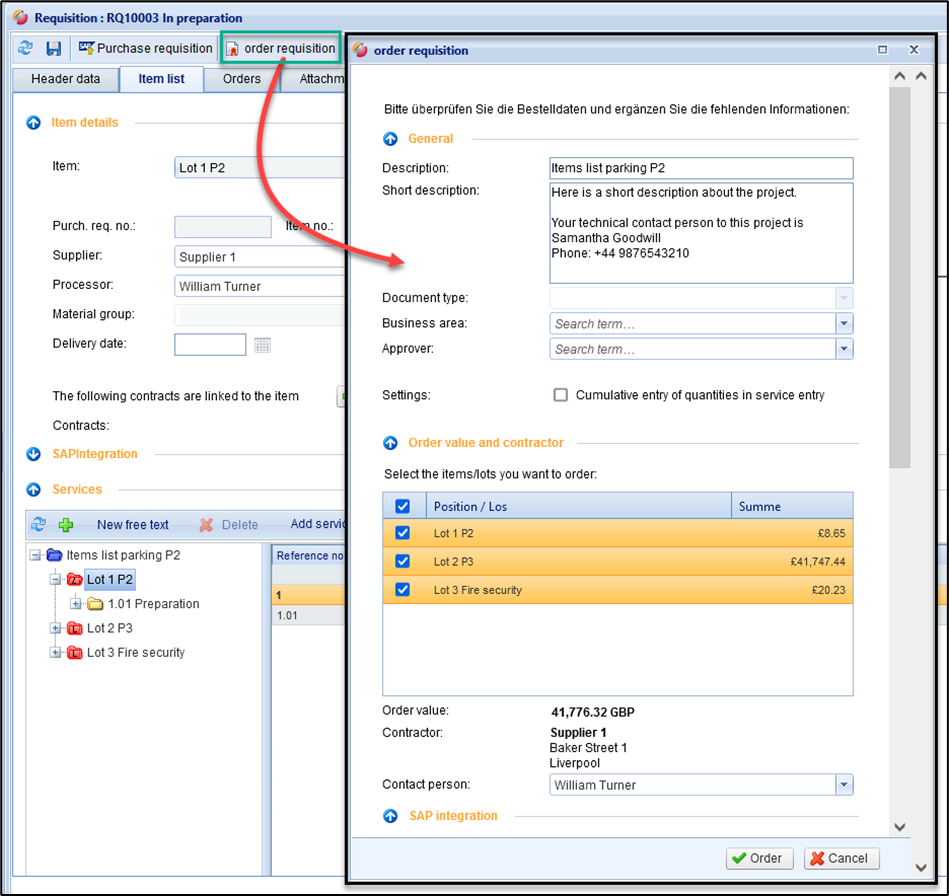Screen dimensions: 949x896
Task: Expand the Lot 3 Fire security tree node
Action: click(56, 653)
